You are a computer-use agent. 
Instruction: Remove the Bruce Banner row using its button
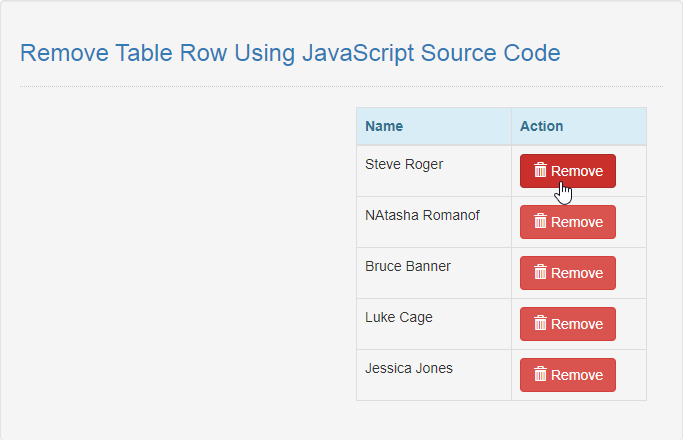pyautogui.click(x=568, y=273)
